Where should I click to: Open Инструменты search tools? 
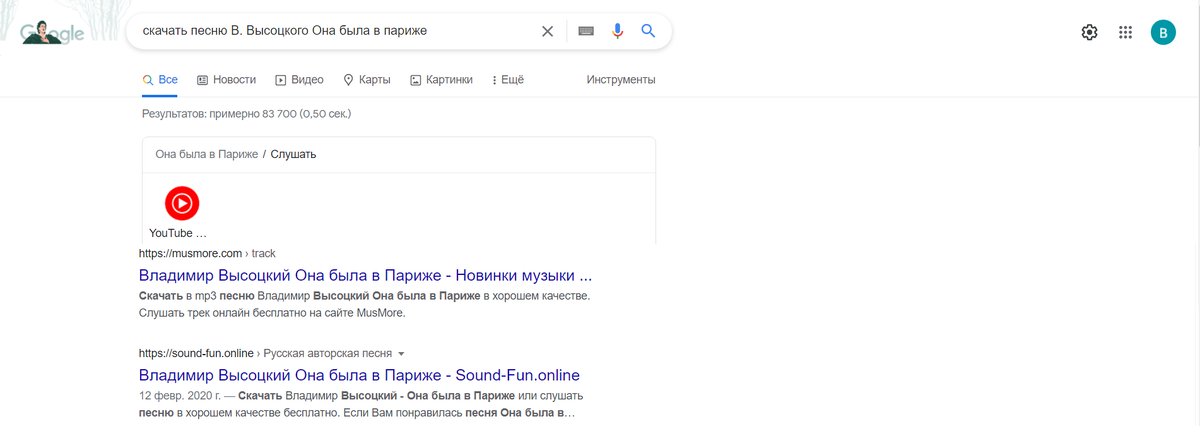[x=621, y=80]
